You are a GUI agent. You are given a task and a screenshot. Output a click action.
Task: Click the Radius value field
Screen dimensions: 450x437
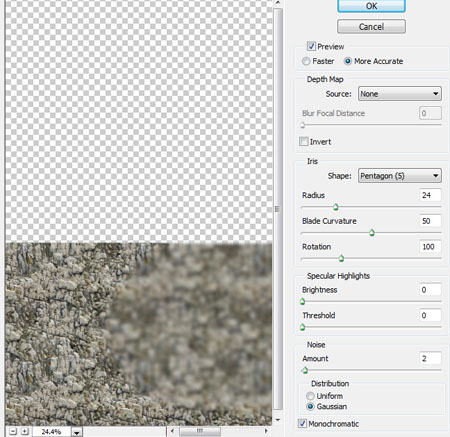[x=430, y=195]
